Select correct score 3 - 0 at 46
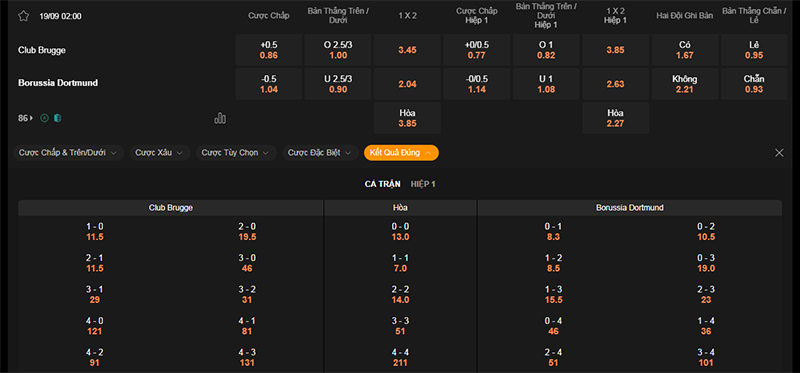800x373 pixels. pyautogui.click(x=247, y=263)
